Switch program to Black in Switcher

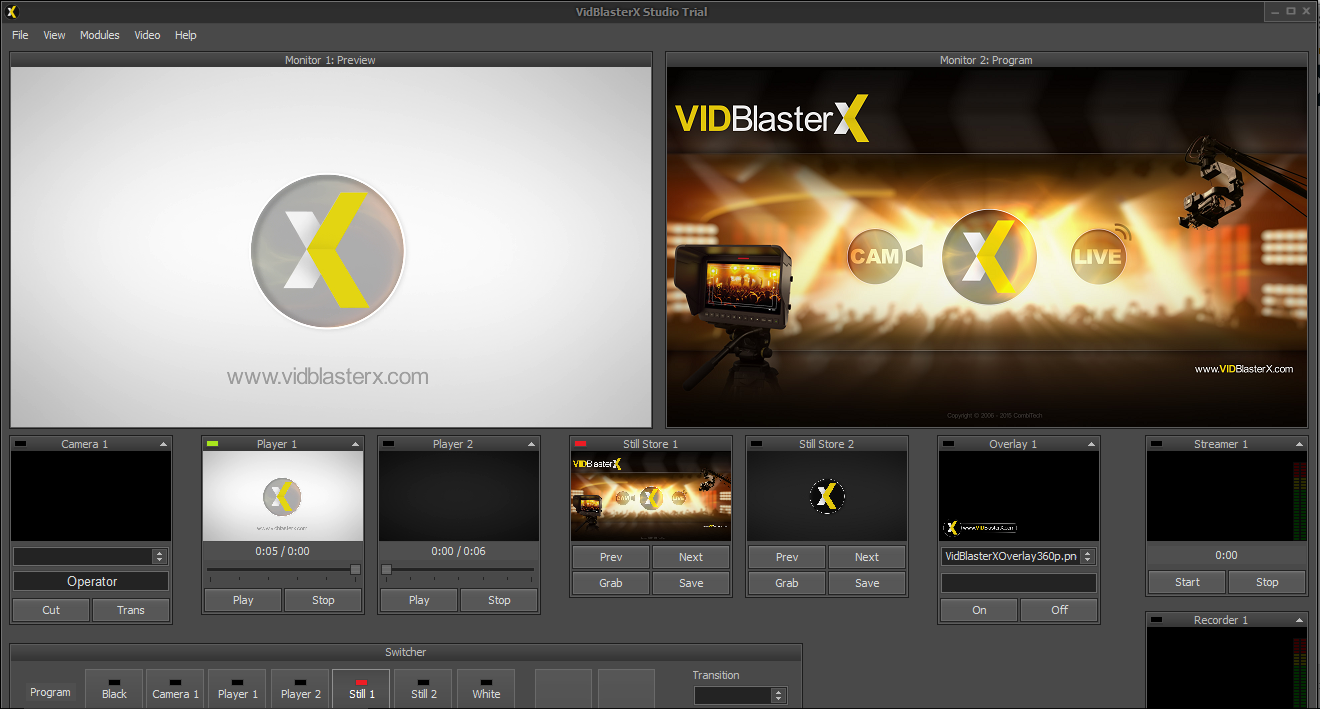114,689
